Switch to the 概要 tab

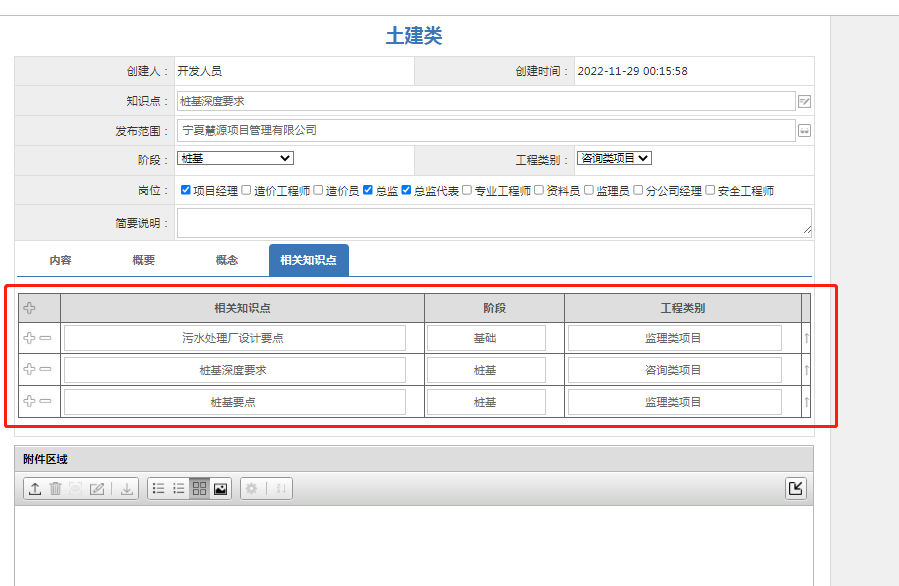[x=143, y=260]
